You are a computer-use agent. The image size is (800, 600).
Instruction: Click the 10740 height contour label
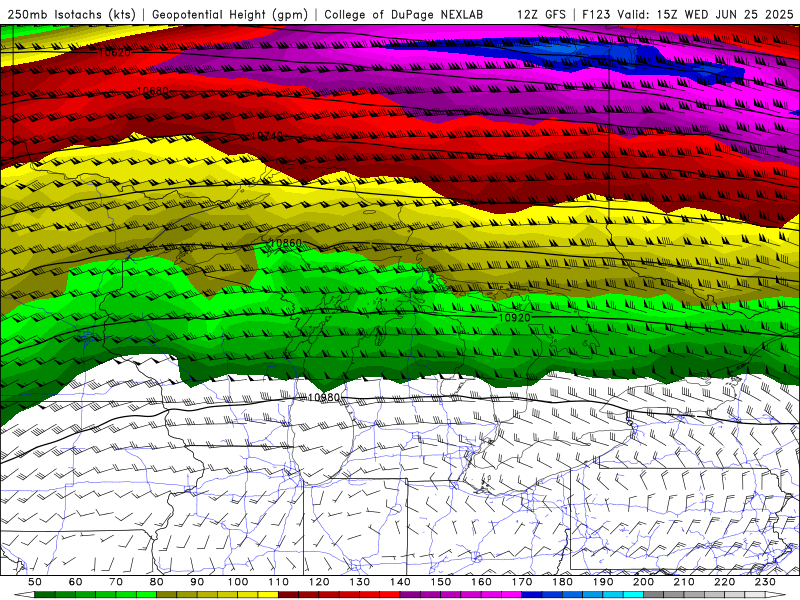267,136
